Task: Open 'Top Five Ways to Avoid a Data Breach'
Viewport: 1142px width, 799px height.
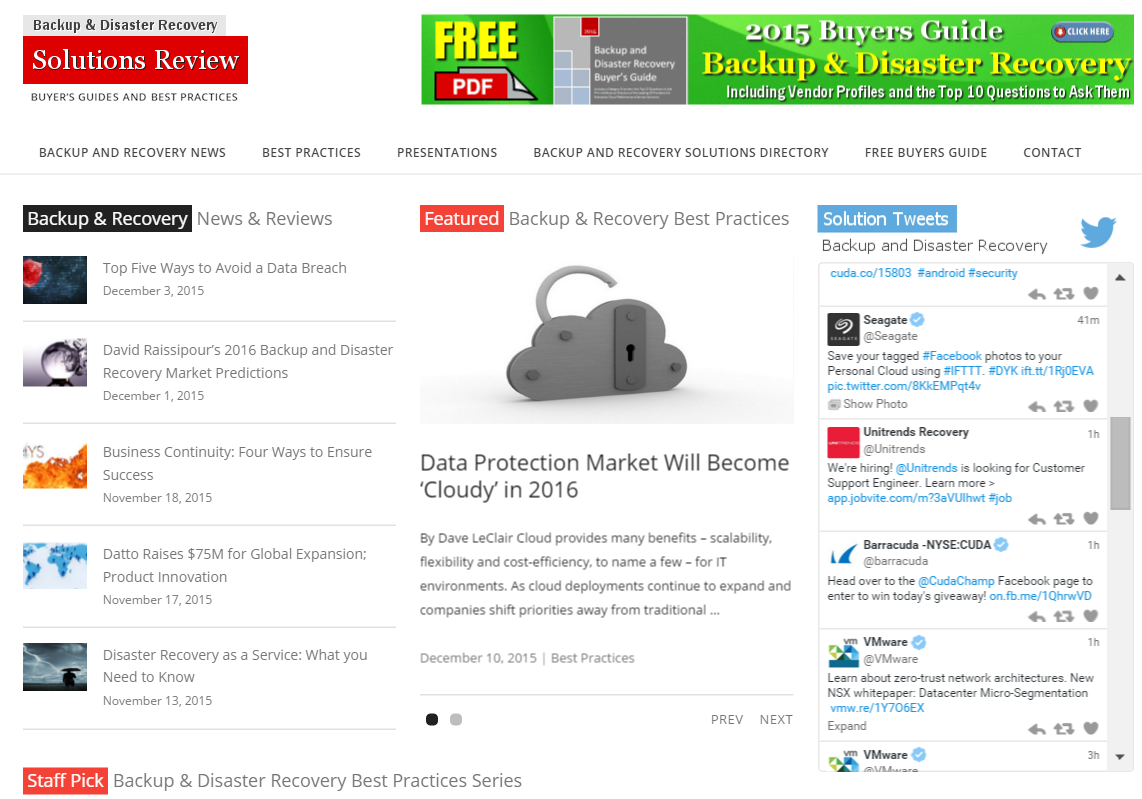Action: point(224,268)
